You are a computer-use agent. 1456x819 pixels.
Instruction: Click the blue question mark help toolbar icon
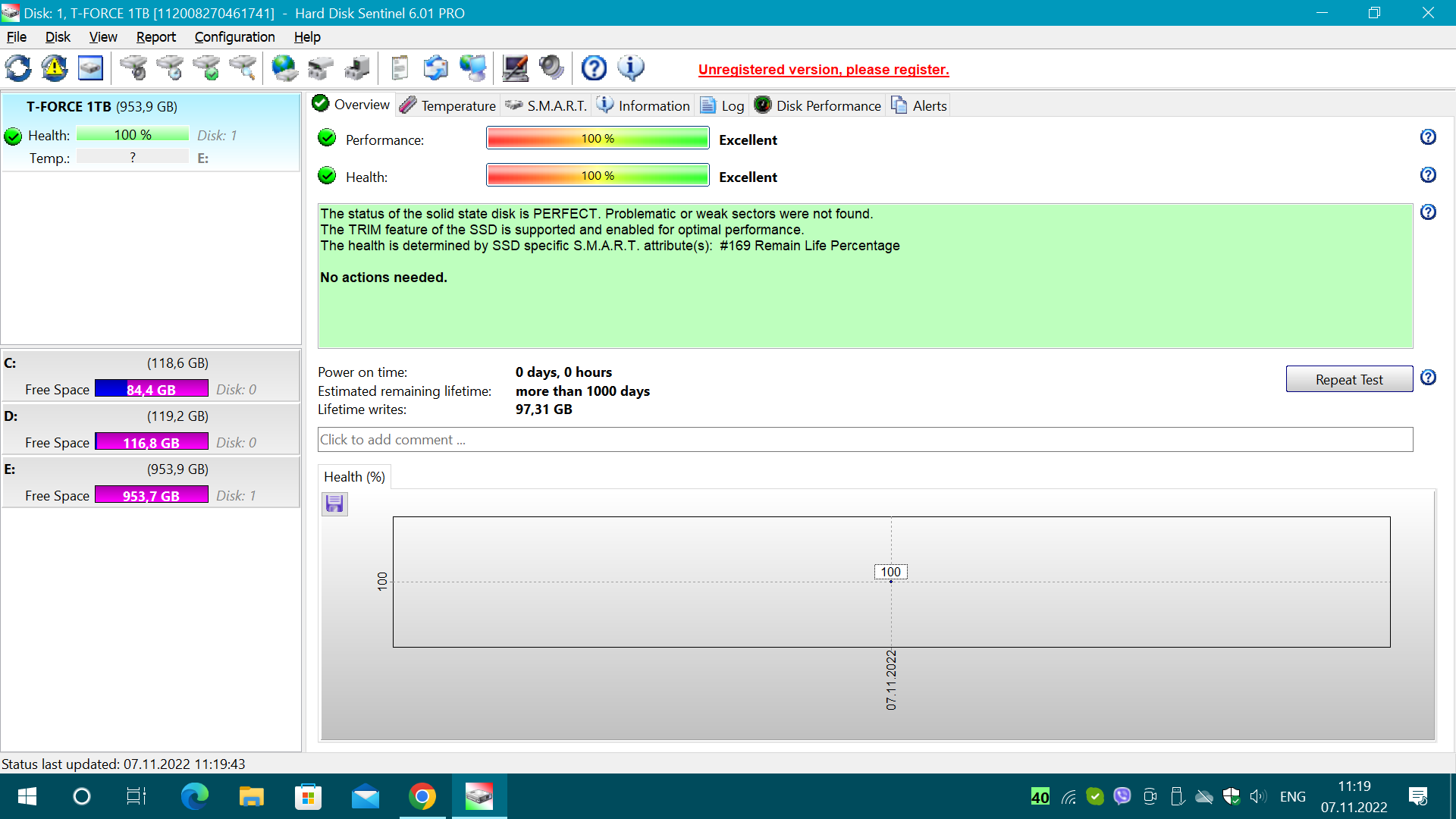(594, 69)
